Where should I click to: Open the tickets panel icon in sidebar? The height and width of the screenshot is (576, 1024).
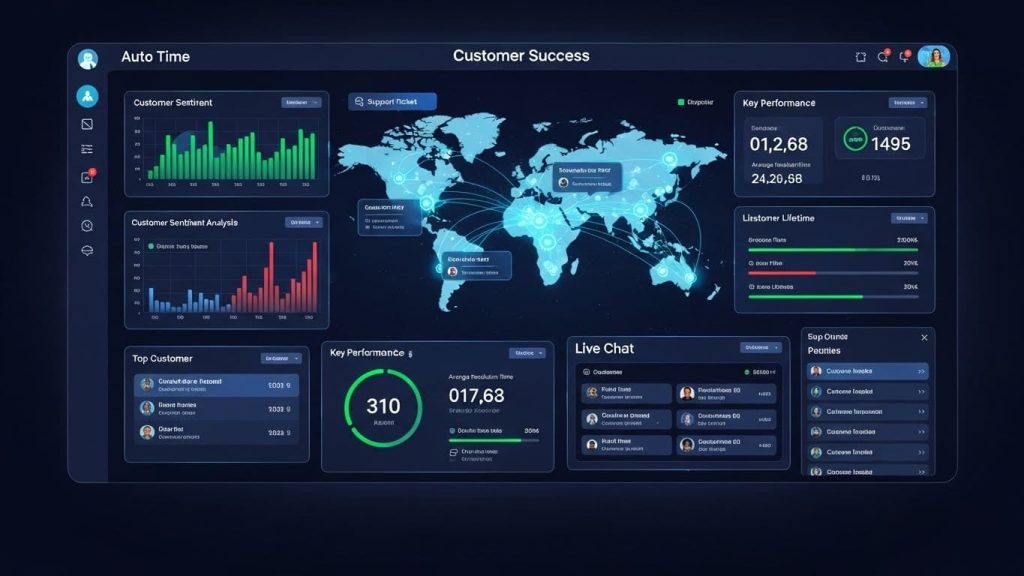(x=87, y=123)
